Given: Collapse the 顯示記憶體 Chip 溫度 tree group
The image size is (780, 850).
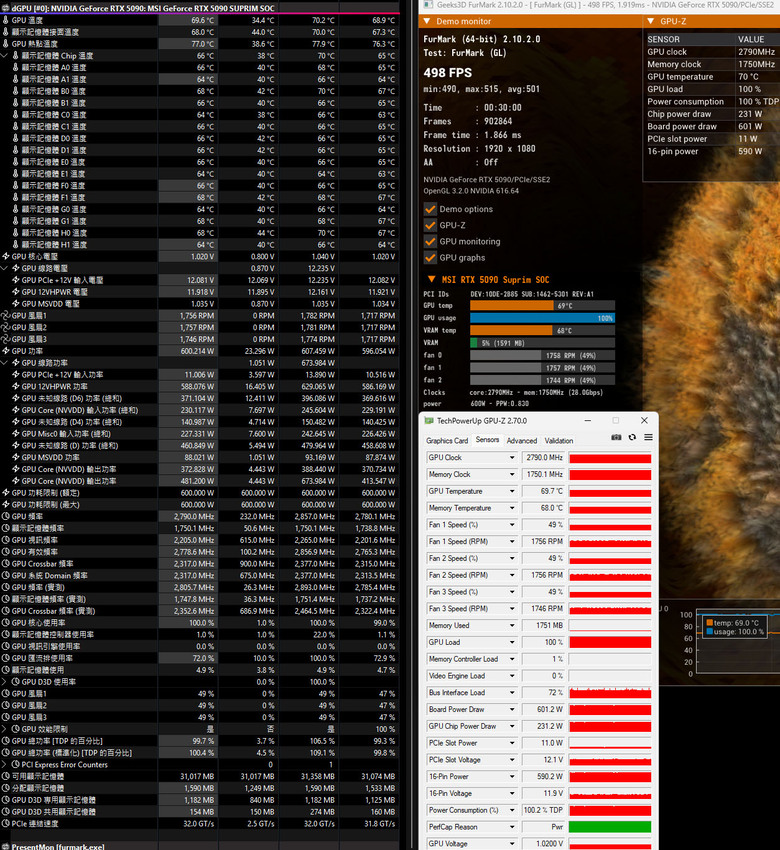Looking at the screenshot, I should 5,55.
